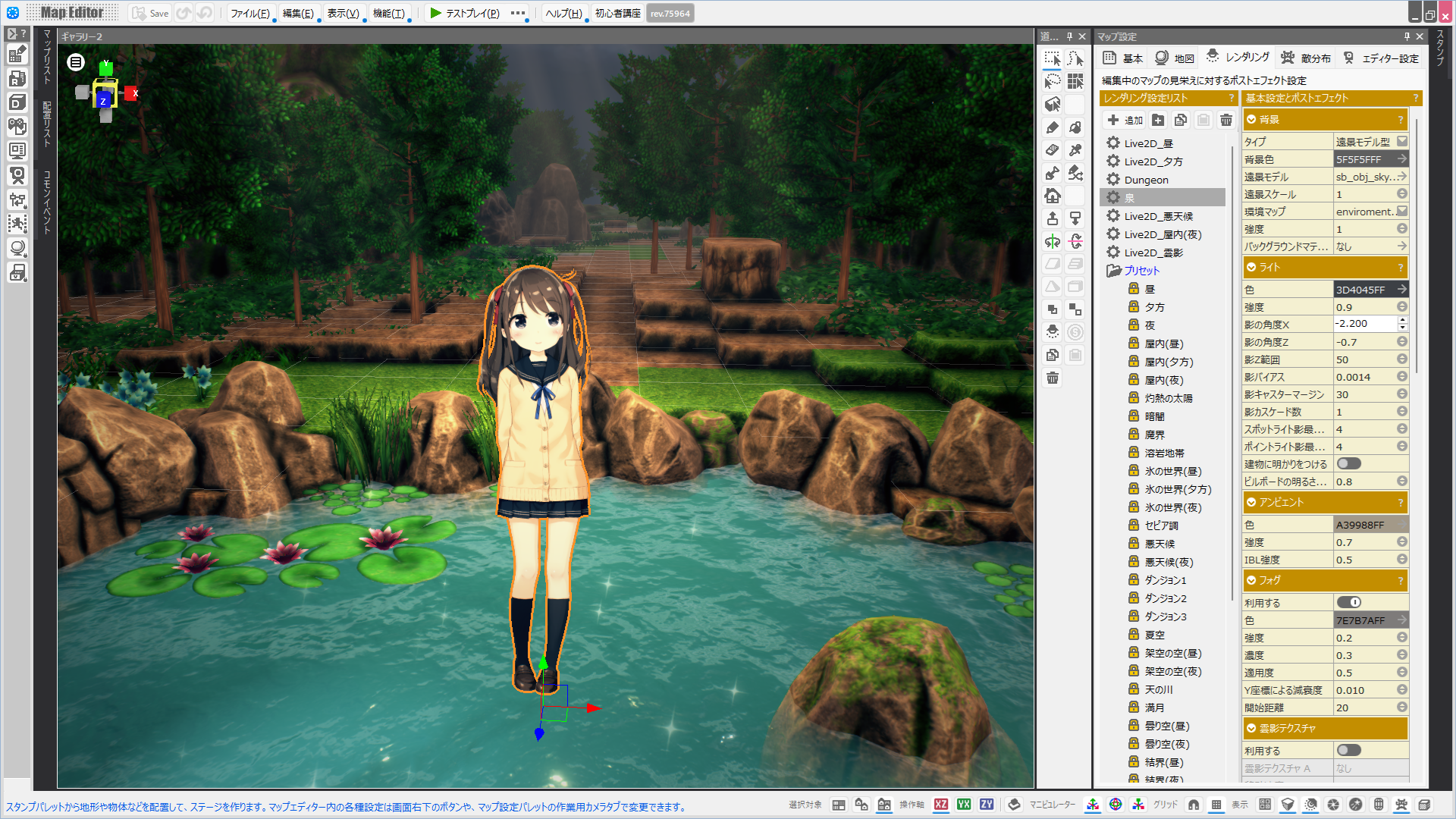Click the copy icon in tool palette
This screenshot has height=819, width=1456.
tap(1053, 355)
